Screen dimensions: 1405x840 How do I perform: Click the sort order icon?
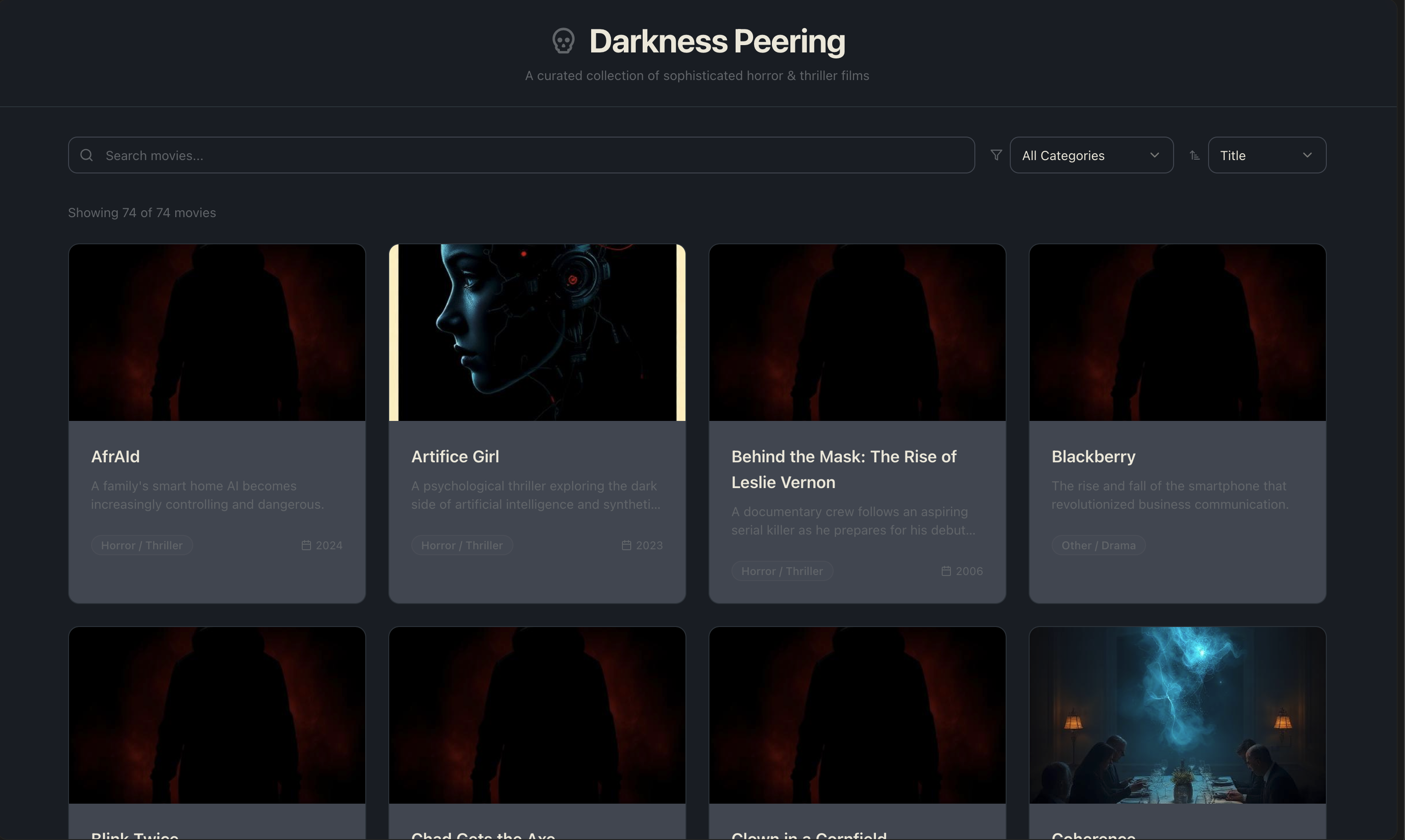point(1194,155)
